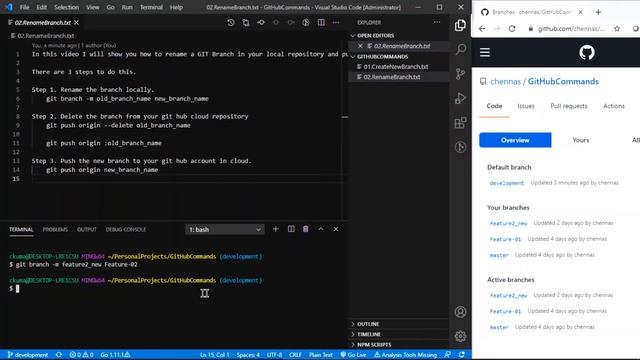Viewport: 640px width, 360px height.
Task: Click the open changes icon in editor toolbar
Action: coord(246,22)
